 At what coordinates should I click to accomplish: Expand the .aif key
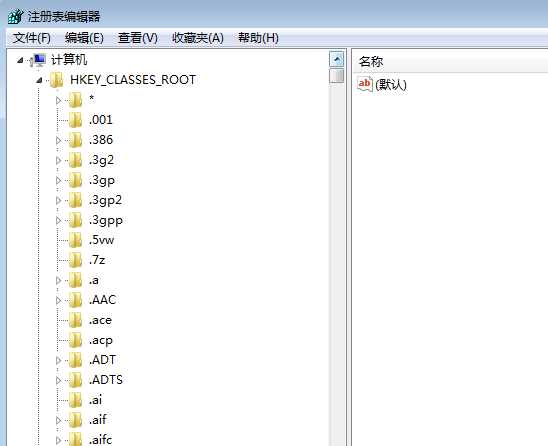[x=58, y=420]
